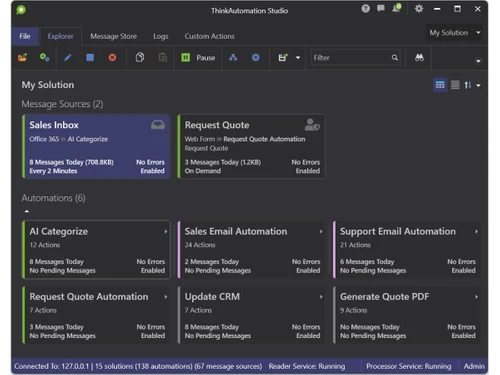Click the paste icon in toolbar
This screenshot has height=375, width=500.
tap(163, 58)
